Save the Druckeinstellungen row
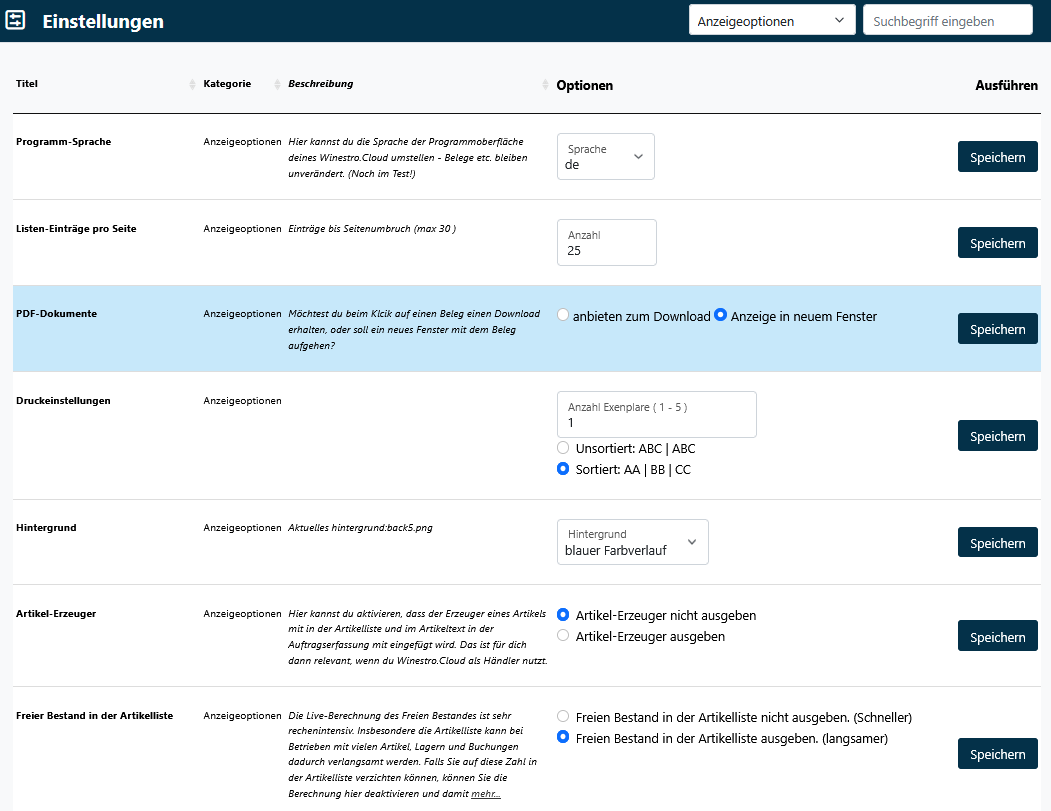The image size is (1051, 811). (997, 436)
